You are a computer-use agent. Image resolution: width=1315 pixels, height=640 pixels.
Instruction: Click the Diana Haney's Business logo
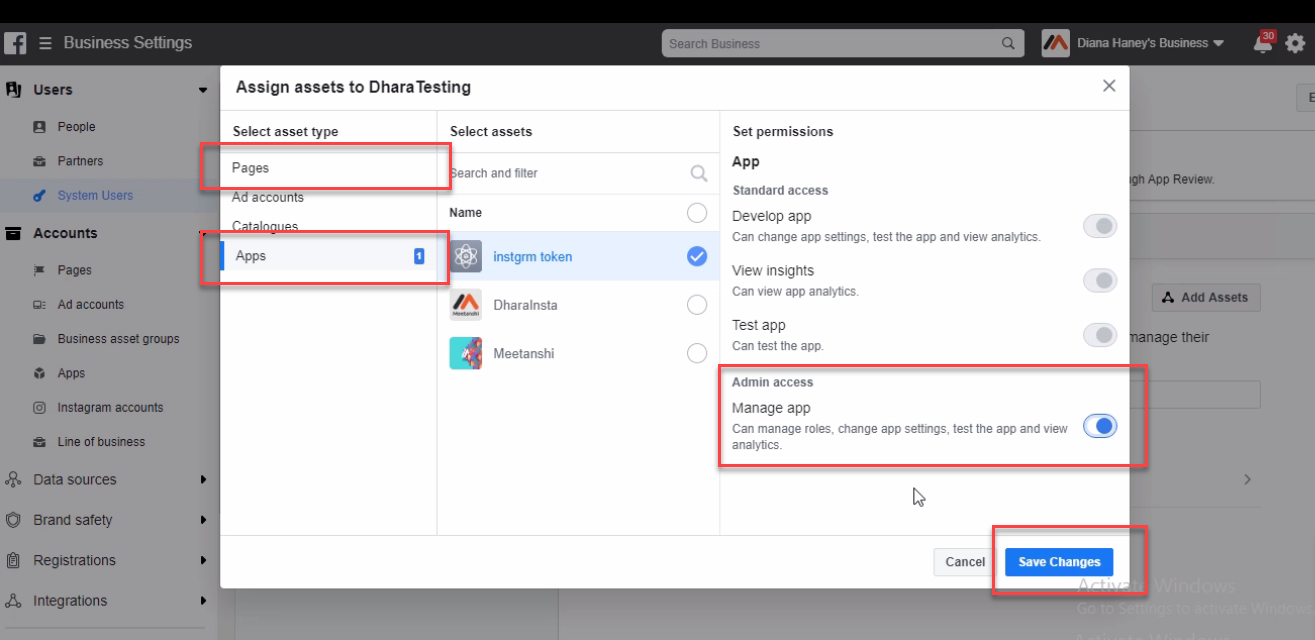pyautogui.click(x=1055, y=43)
